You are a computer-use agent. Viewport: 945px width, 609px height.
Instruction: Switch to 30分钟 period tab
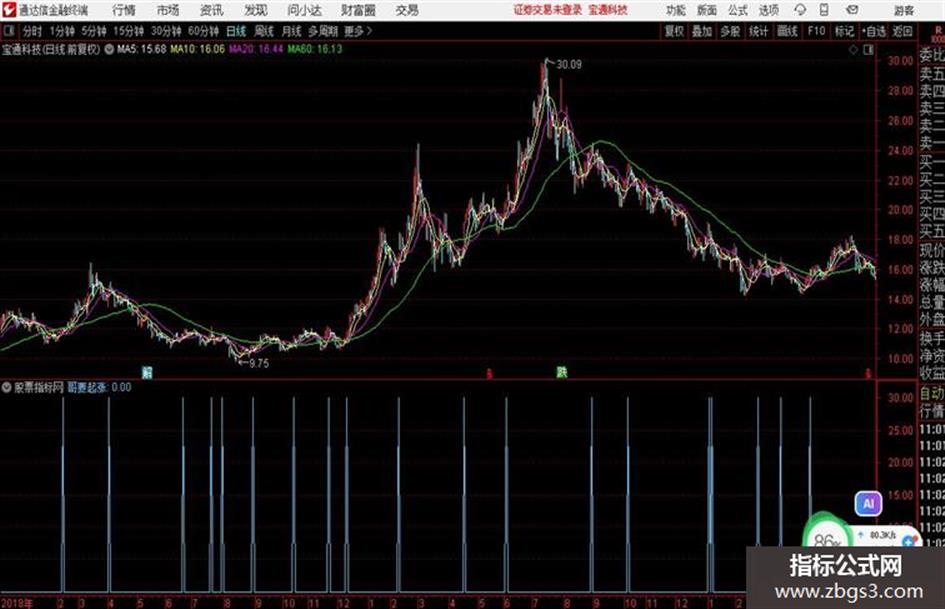point(166,31)
